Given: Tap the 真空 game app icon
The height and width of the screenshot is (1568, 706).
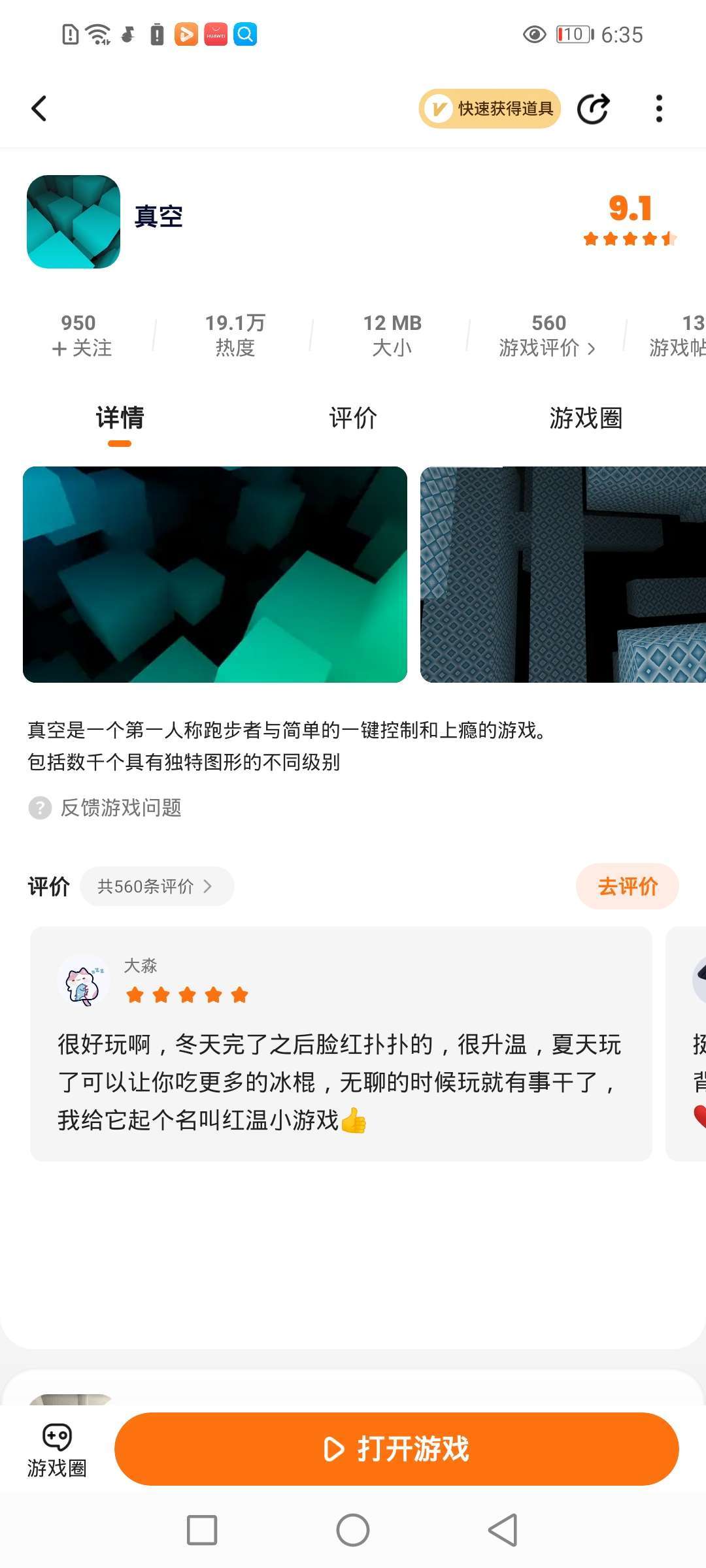Looking at the screenshot, I should pos(73,221).
